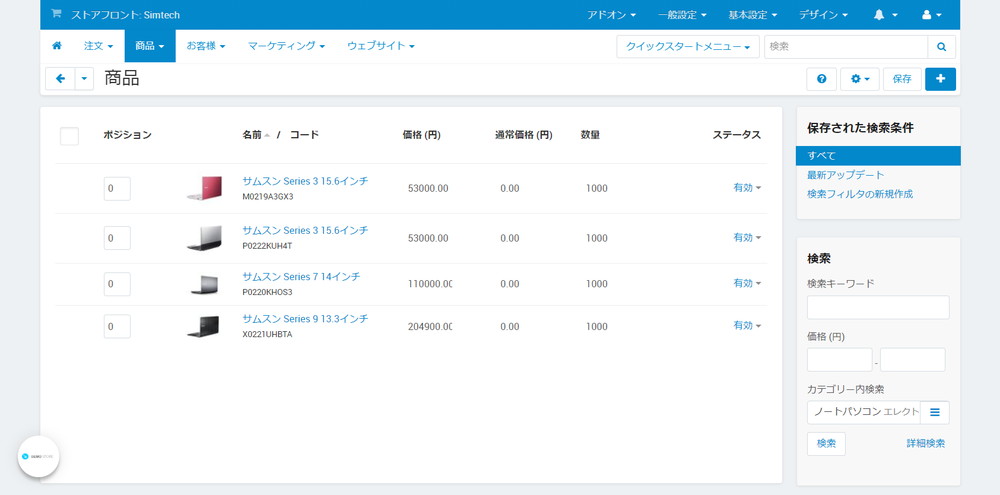This screenshot has width=1000, height=495.
Task: Edit position field for サムスン Series 9
Action: pyautogui.click(x=117, y=327)
